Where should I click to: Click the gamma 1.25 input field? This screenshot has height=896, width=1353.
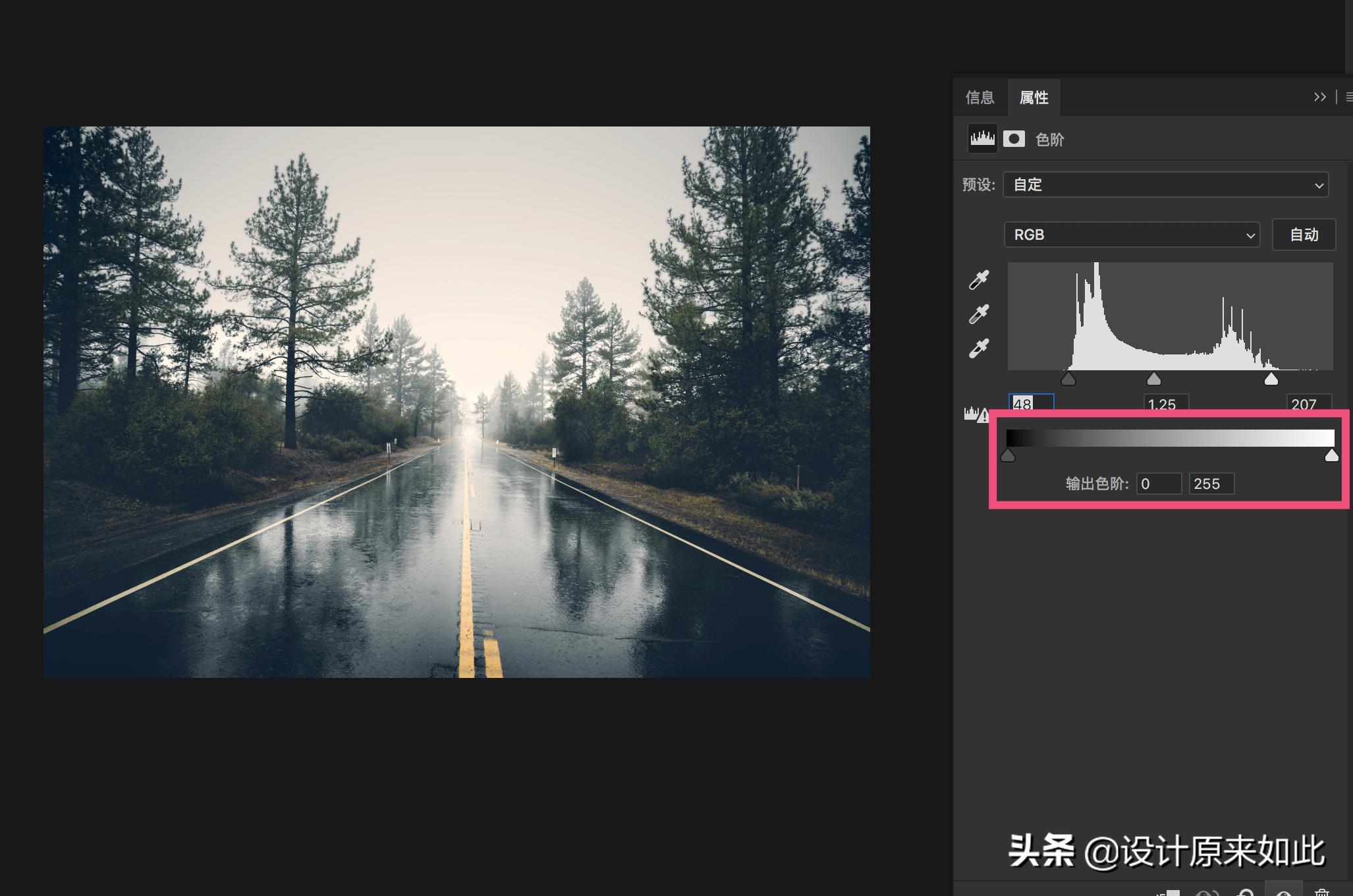pyautogui.click(x=1165, y=403)
